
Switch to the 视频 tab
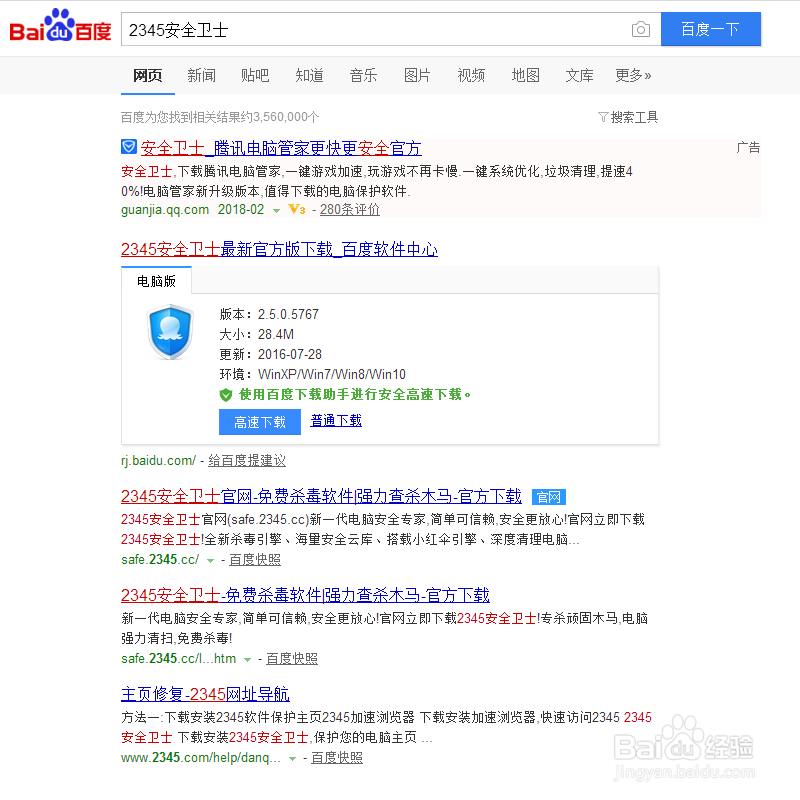click(471, 76)
